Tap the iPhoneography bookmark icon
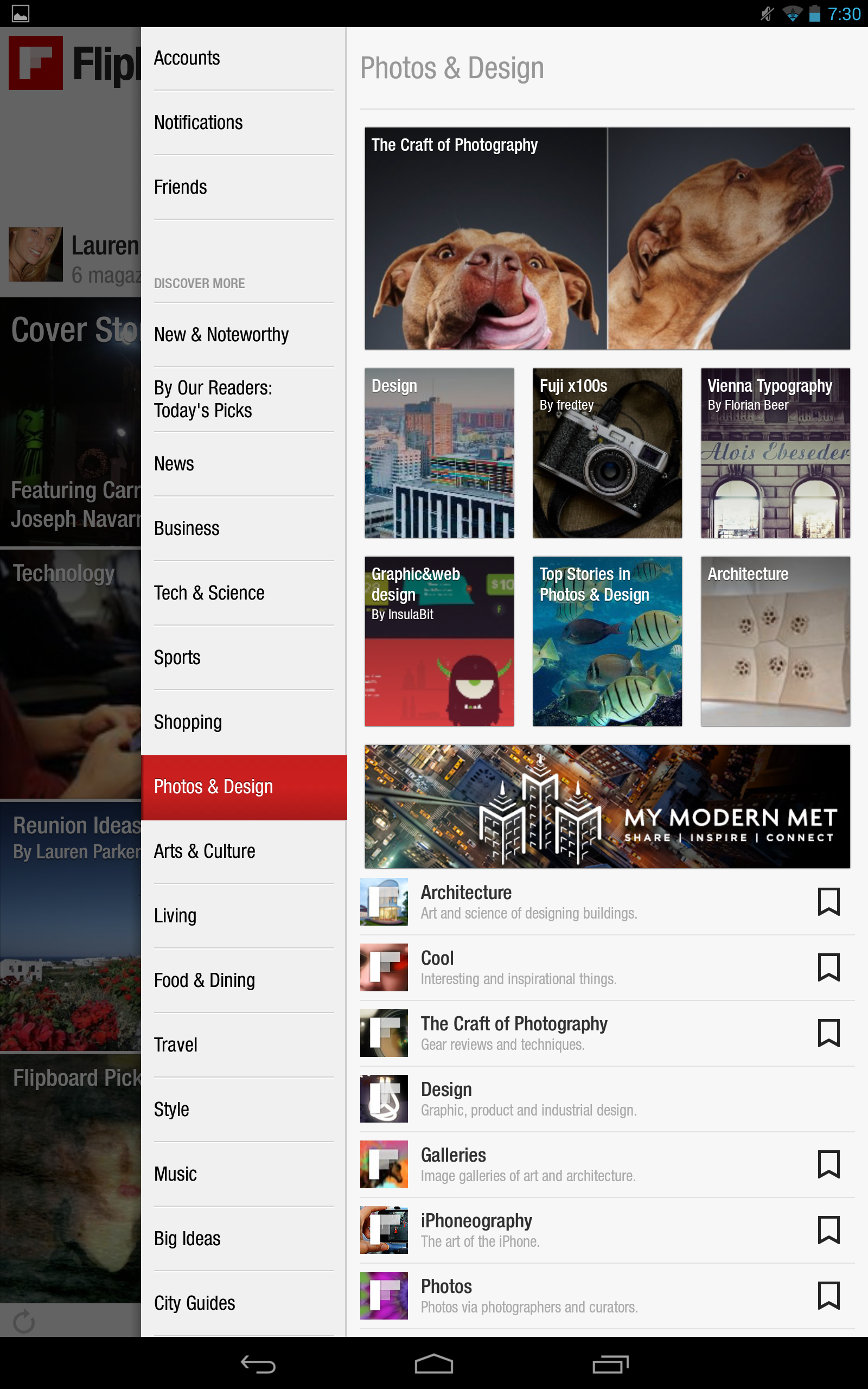Image resolution: width=868 pixels, height=1389 pixels. pyautogui.click(x=828, y=1230)
